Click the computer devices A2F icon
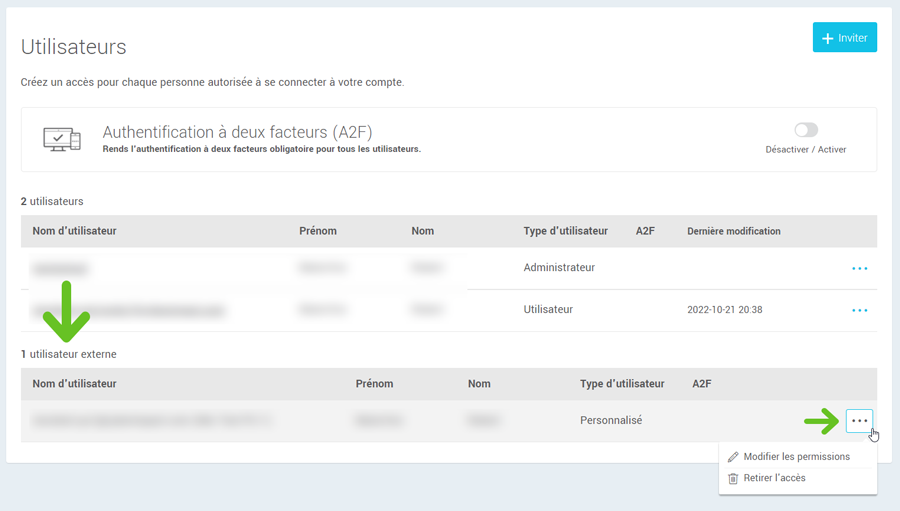900x511 pixels. 62,139
